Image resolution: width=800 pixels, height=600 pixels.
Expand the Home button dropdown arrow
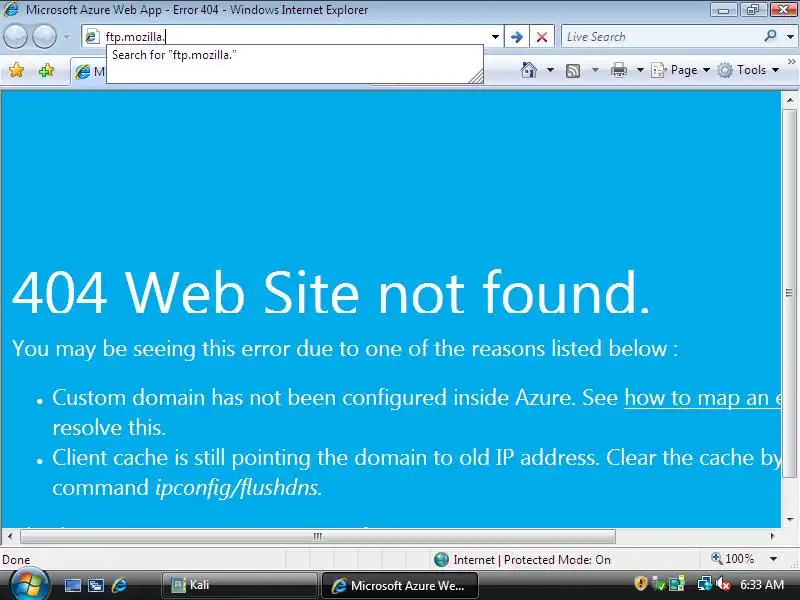point(550,70)
